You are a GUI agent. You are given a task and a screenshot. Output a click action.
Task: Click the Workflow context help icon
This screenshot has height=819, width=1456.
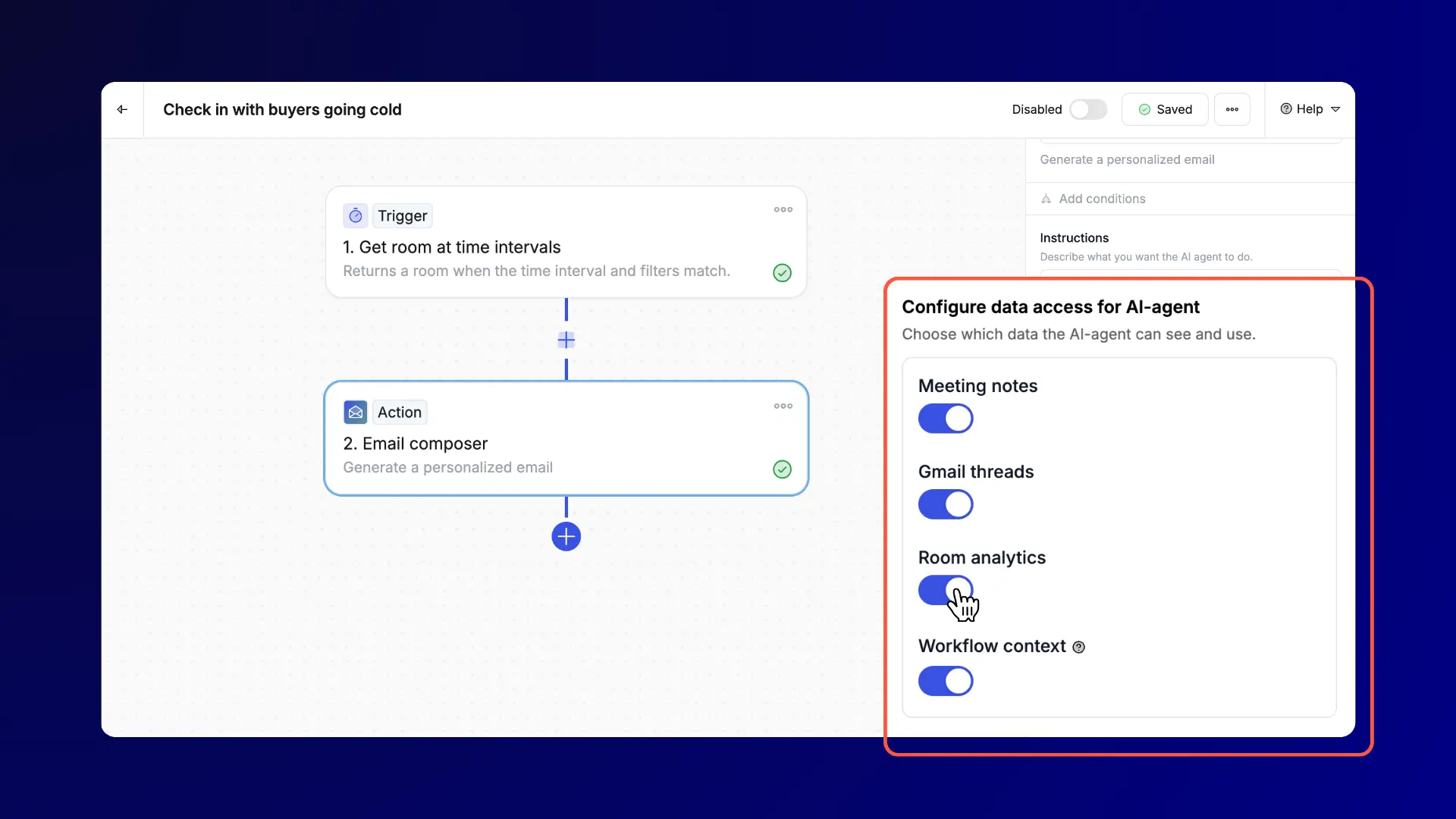pyautogui.click(x=1078, y=647)
